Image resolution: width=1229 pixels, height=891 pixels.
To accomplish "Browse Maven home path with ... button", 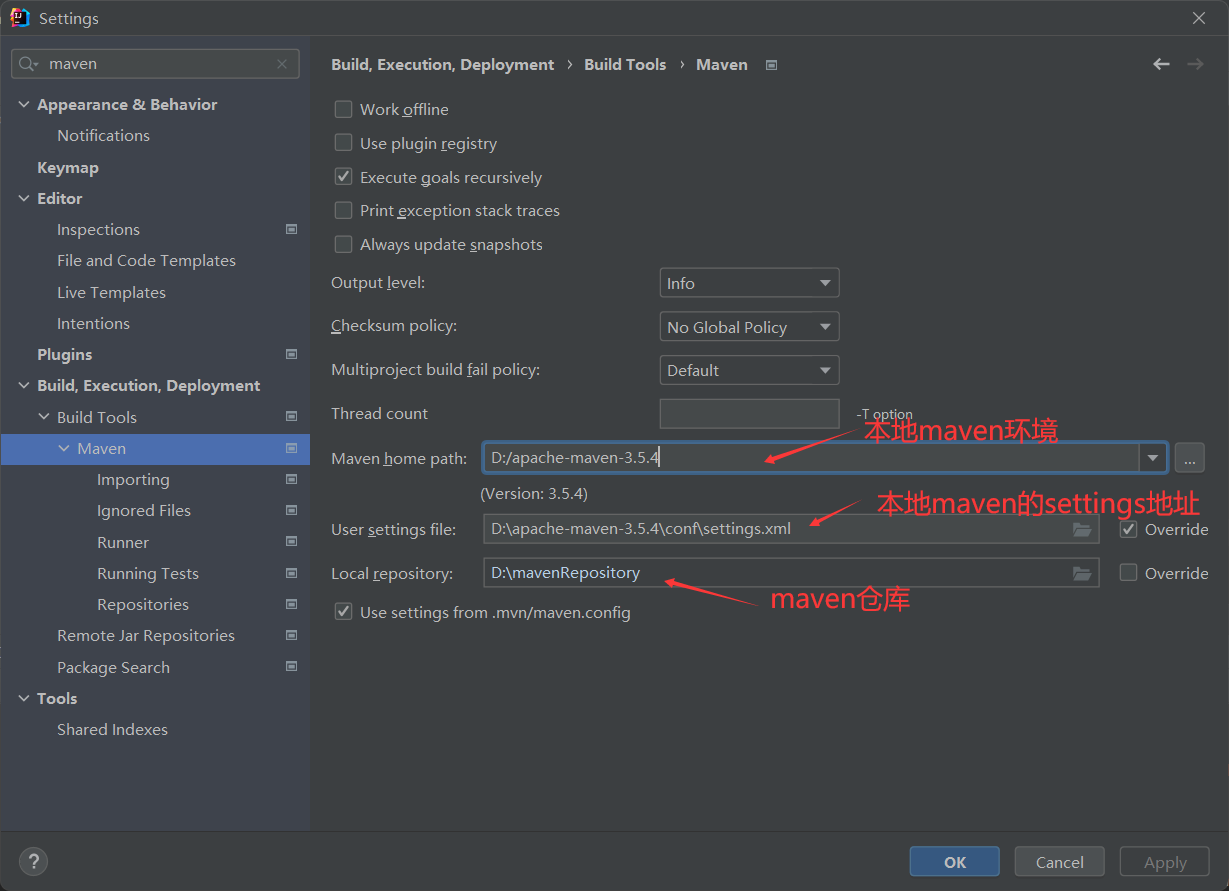I will coord(1189,458).
